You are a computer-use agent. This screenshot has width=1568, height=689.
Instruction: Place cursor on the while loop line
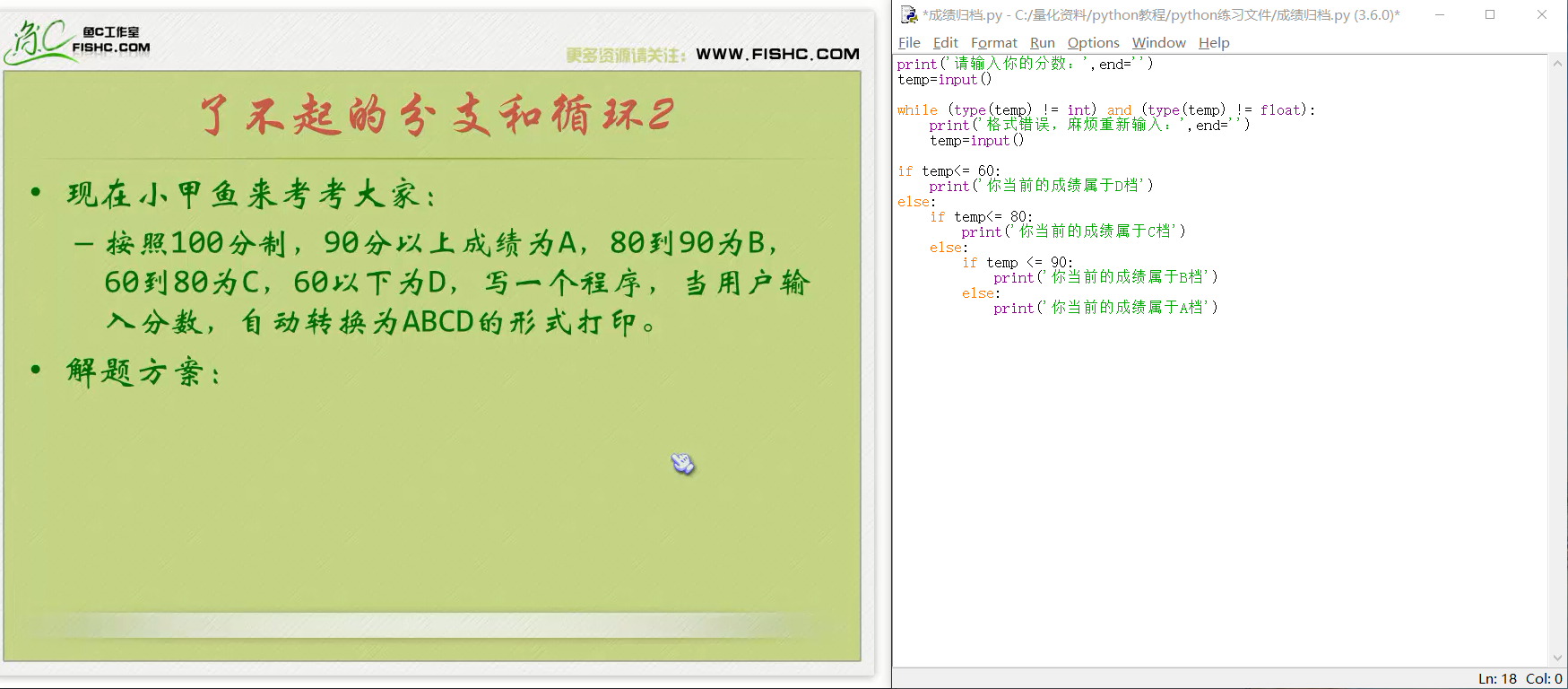tap(1105, 110)
